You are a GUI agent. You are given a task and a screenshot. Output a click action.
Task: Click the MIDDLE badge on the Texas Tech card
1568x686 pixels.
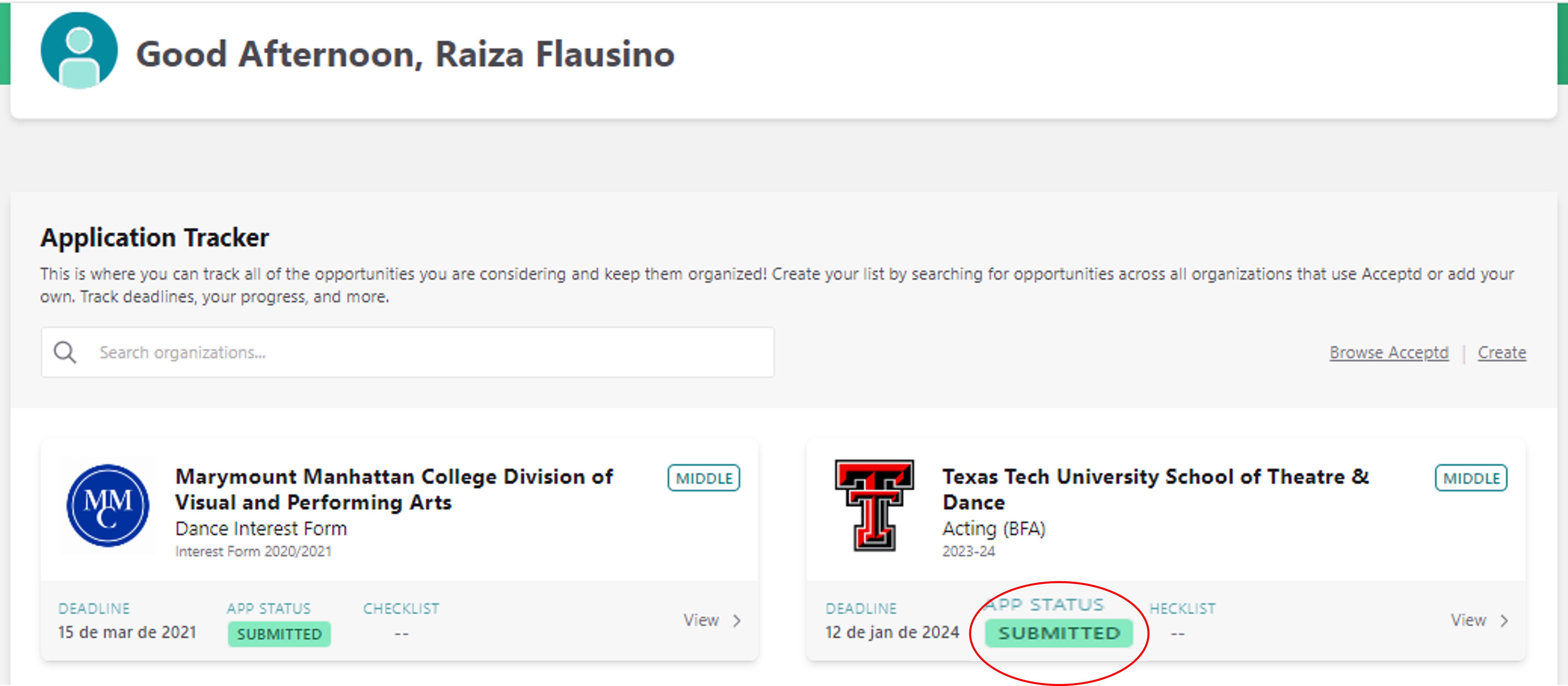tap(1471, 478)
